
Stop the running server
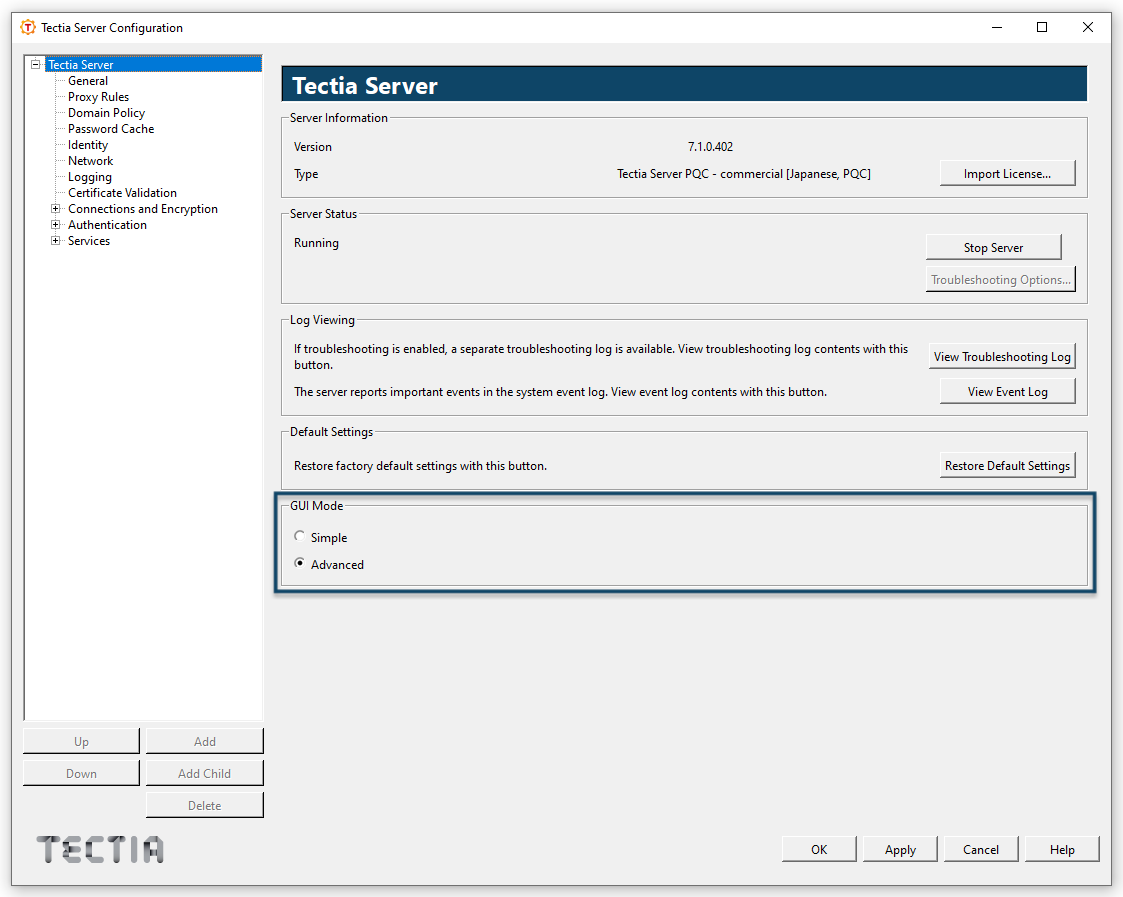point(993,247)
